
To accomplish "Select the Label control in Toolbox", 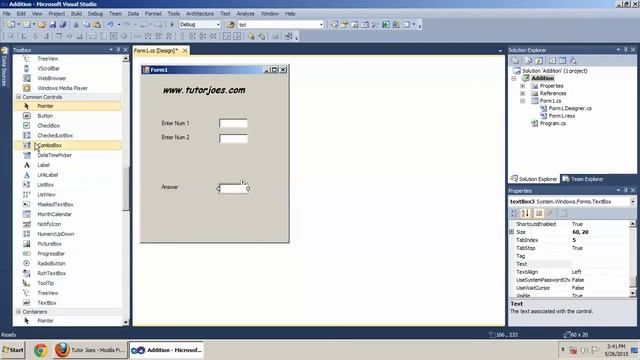I will (43, 165).
